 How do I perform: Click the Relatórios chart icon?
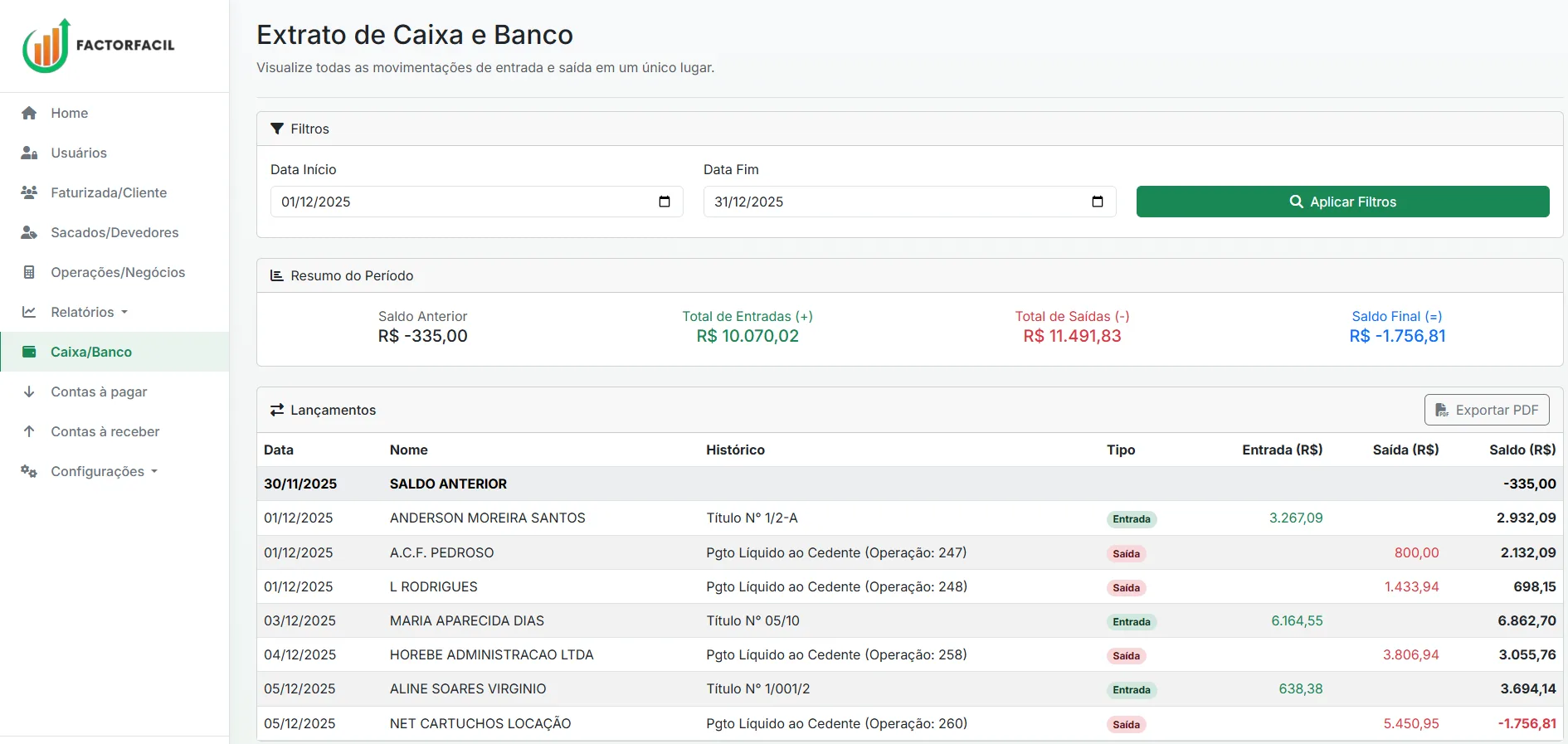29,312
